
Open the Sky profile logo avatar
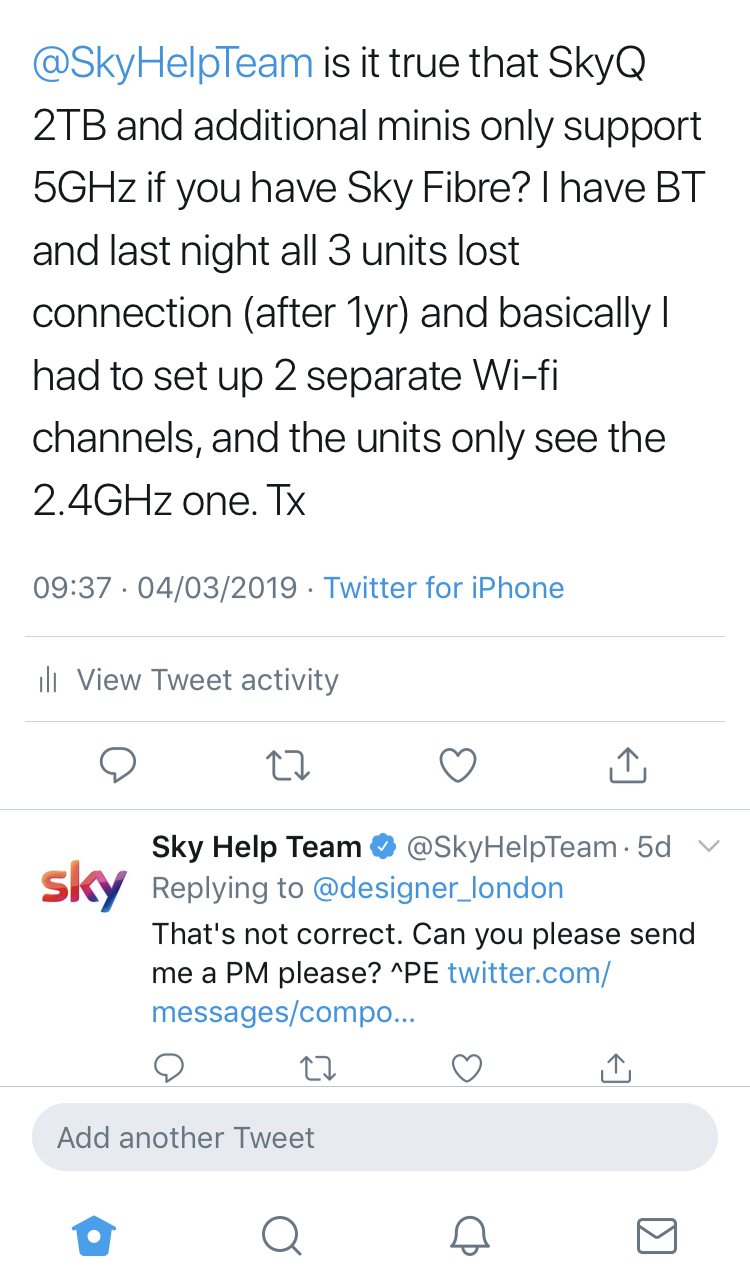point(84,885)
